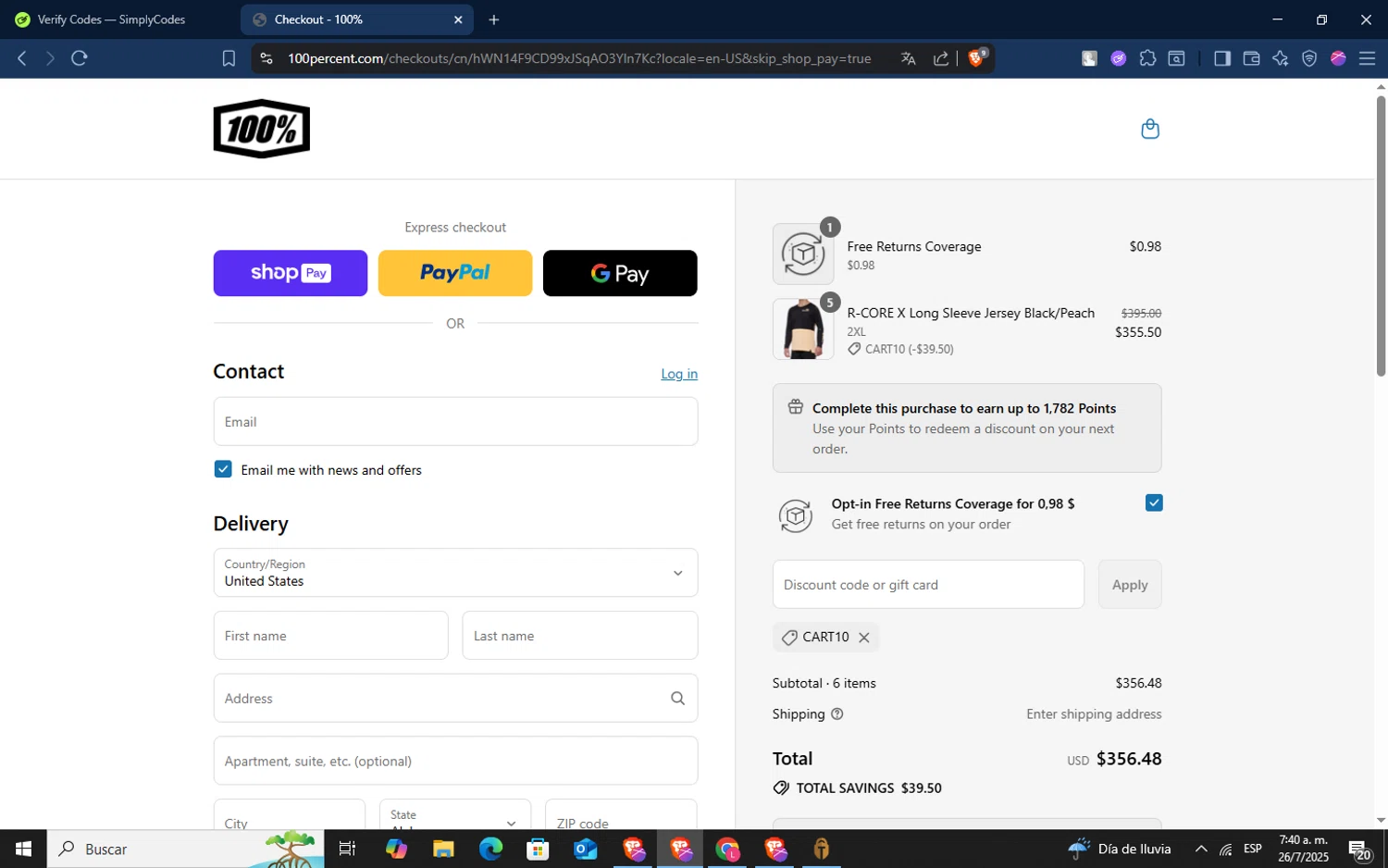Image resolution: width=1388 pixels, height=868 pixels.
Task: Launch Microsoft Edge from the taskbar
Action: point(490,849)
